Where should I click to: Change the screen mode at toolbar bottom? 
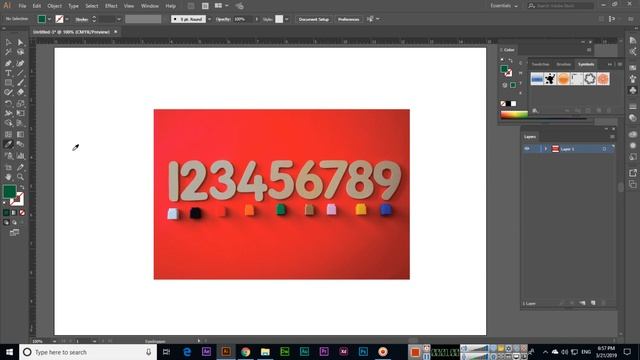pyautogui.click(x=14, y=233)
